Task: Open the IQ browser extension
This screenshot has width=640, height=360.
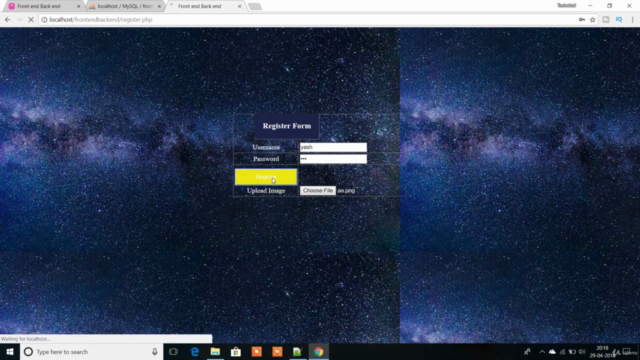Action: [619, 20]
